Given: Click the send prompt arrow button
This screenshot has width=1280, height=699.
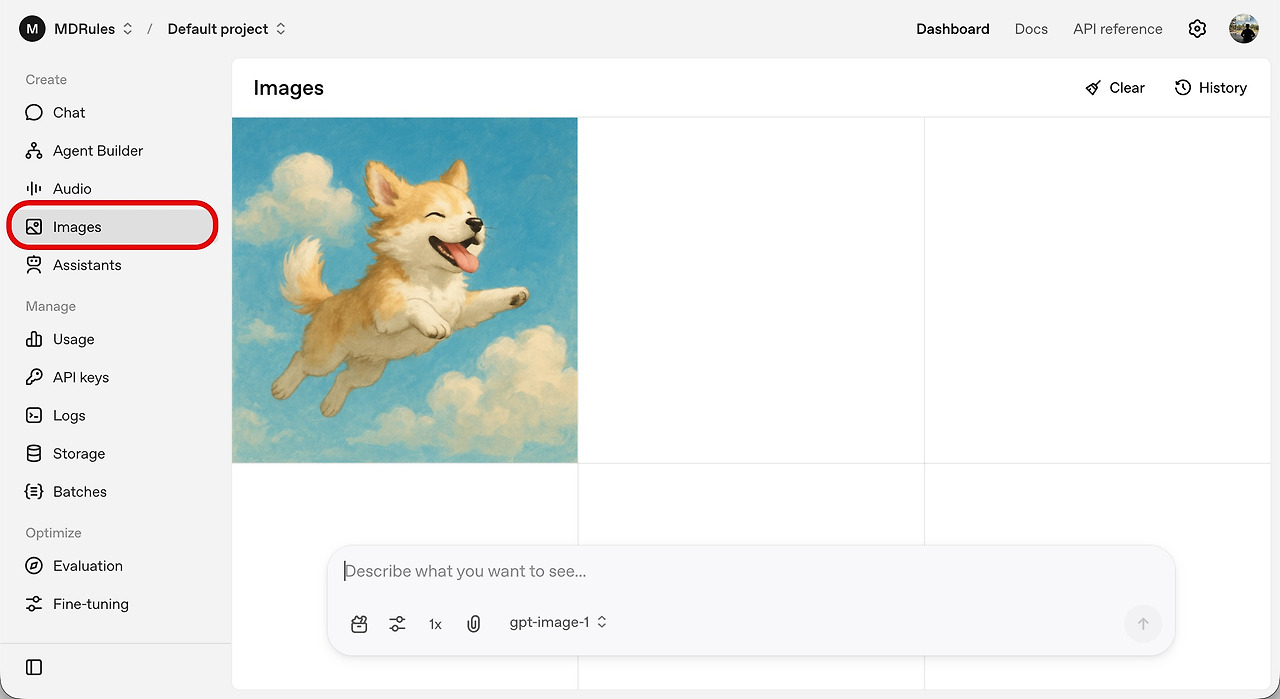Looking at the screenshot, I should click(x=1143, y=623).
